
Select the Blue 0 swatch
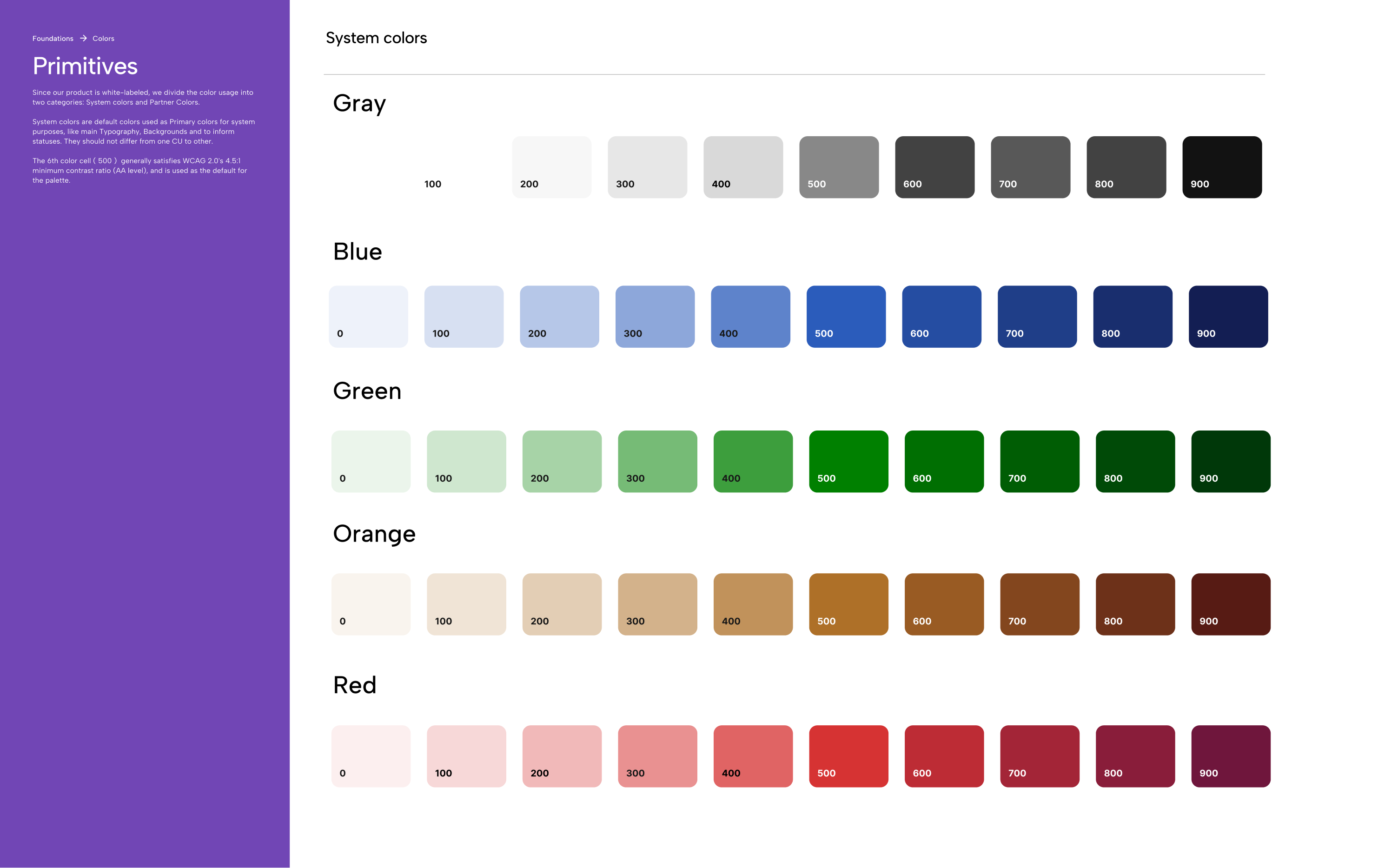(x=369, y=316)
